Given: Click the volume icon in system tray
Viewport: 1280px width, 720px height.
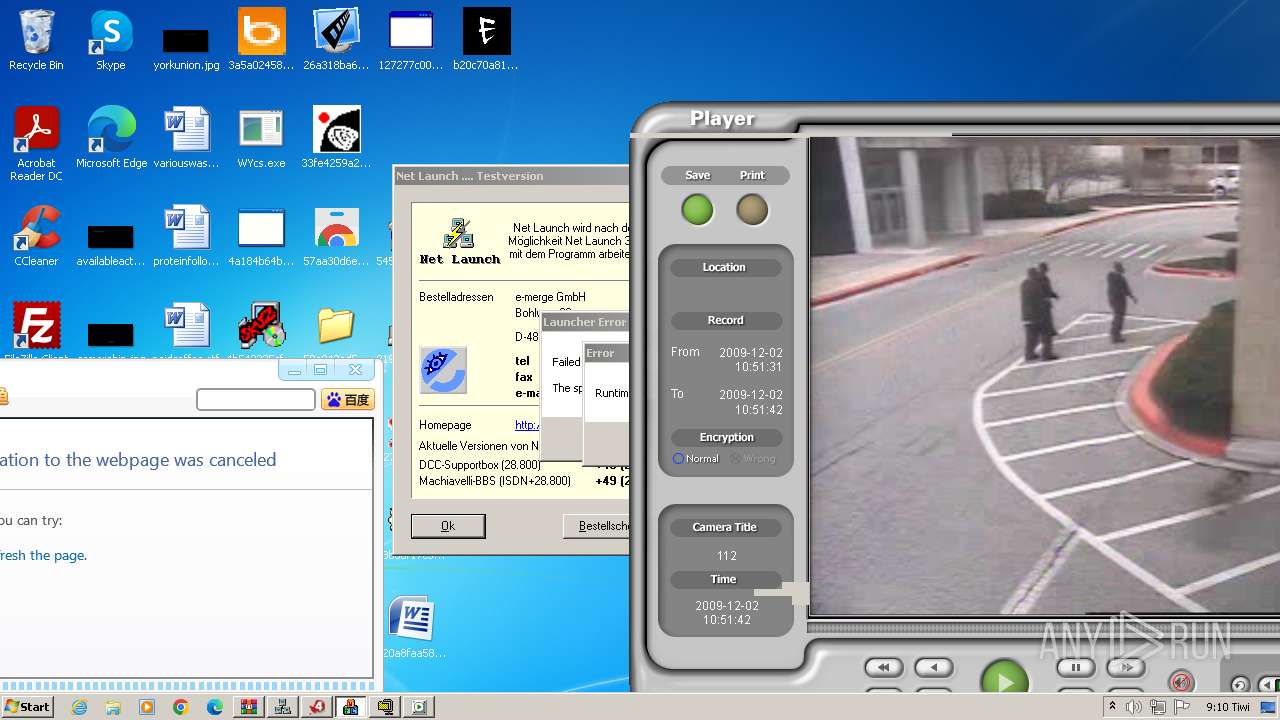Looking at the screenshot, I should pos(1134,707).
